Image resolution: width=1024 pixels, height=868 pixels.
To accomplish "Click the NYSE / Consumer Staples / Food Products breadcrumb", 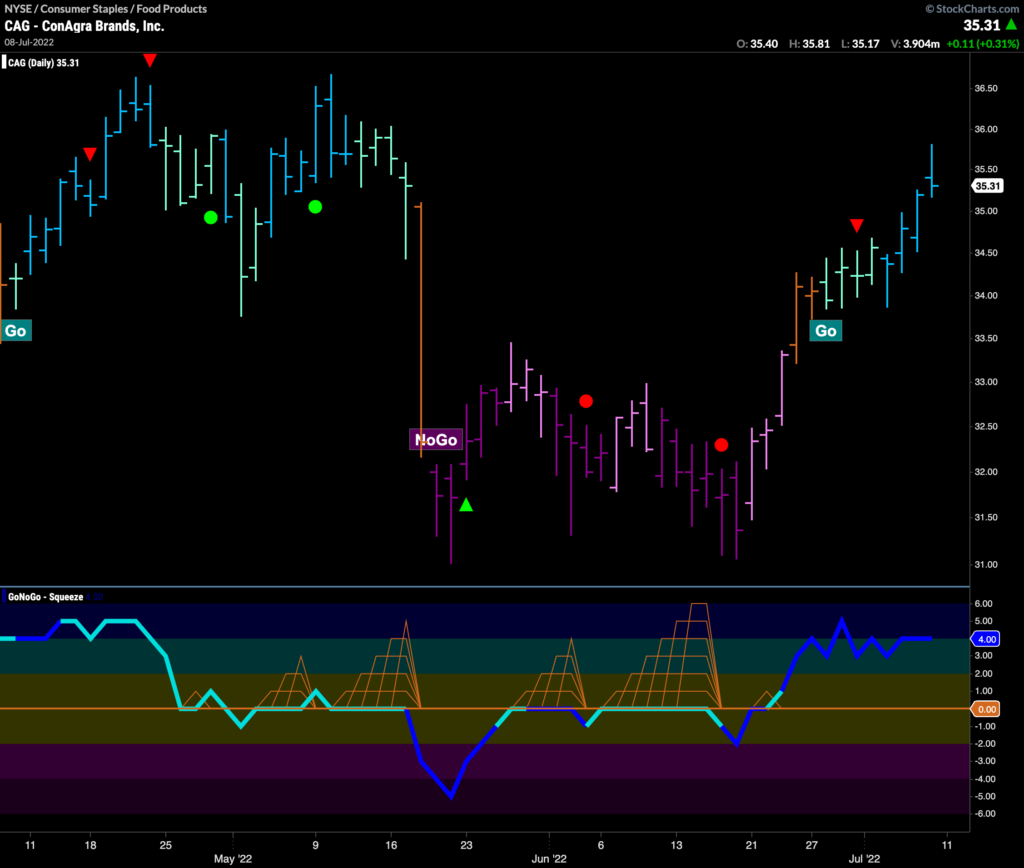I will [106, 9].
